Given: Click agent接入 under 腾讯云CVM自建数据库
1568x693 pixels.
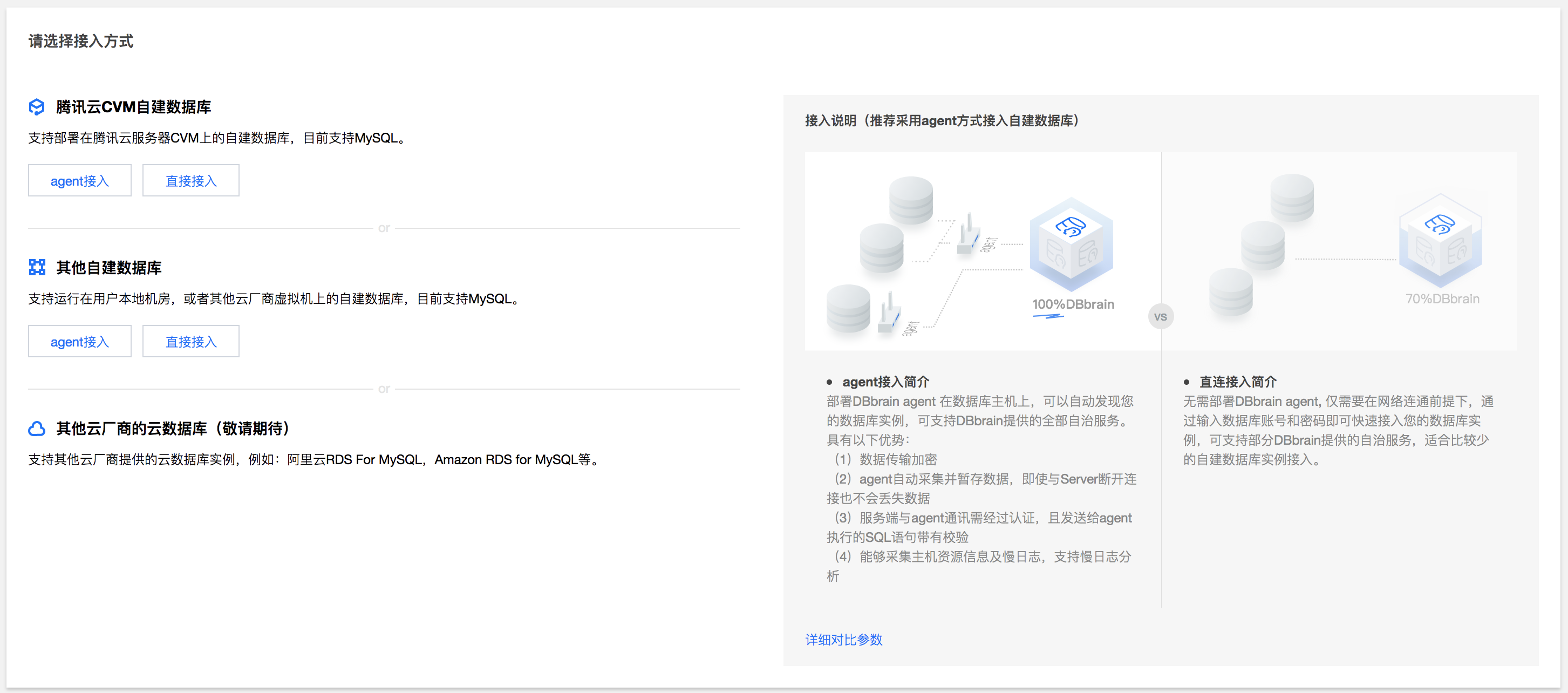Looking at the screenshot, I should tap(80, 181).
